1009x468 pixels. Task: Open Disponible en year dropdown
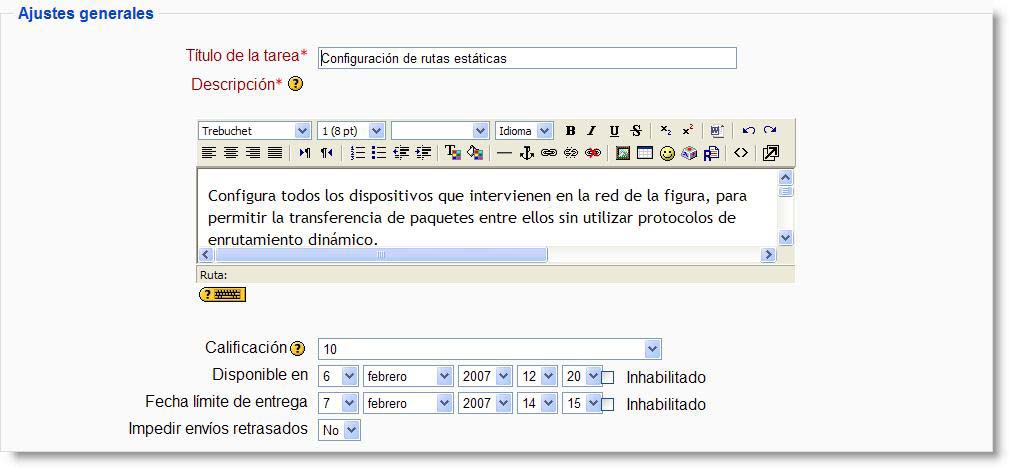coord(485,376)
